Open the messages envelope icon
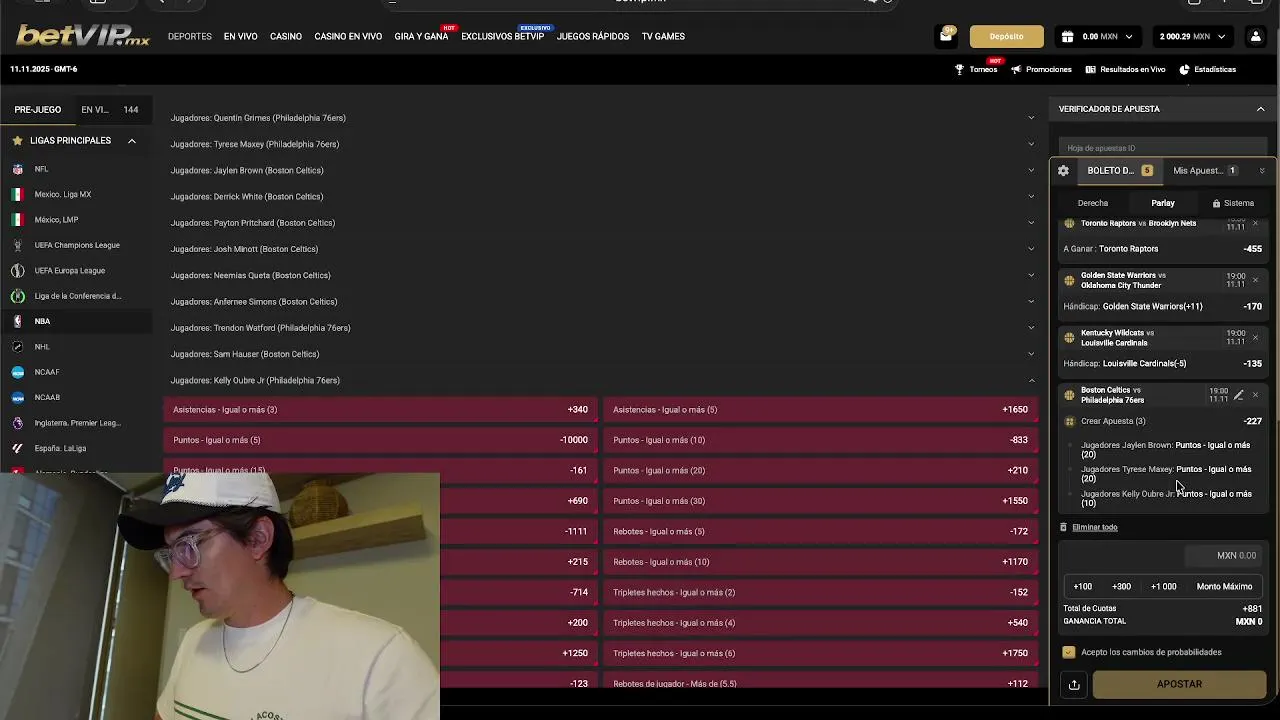This screenshot has height=720, width=1280. point(946,36)
